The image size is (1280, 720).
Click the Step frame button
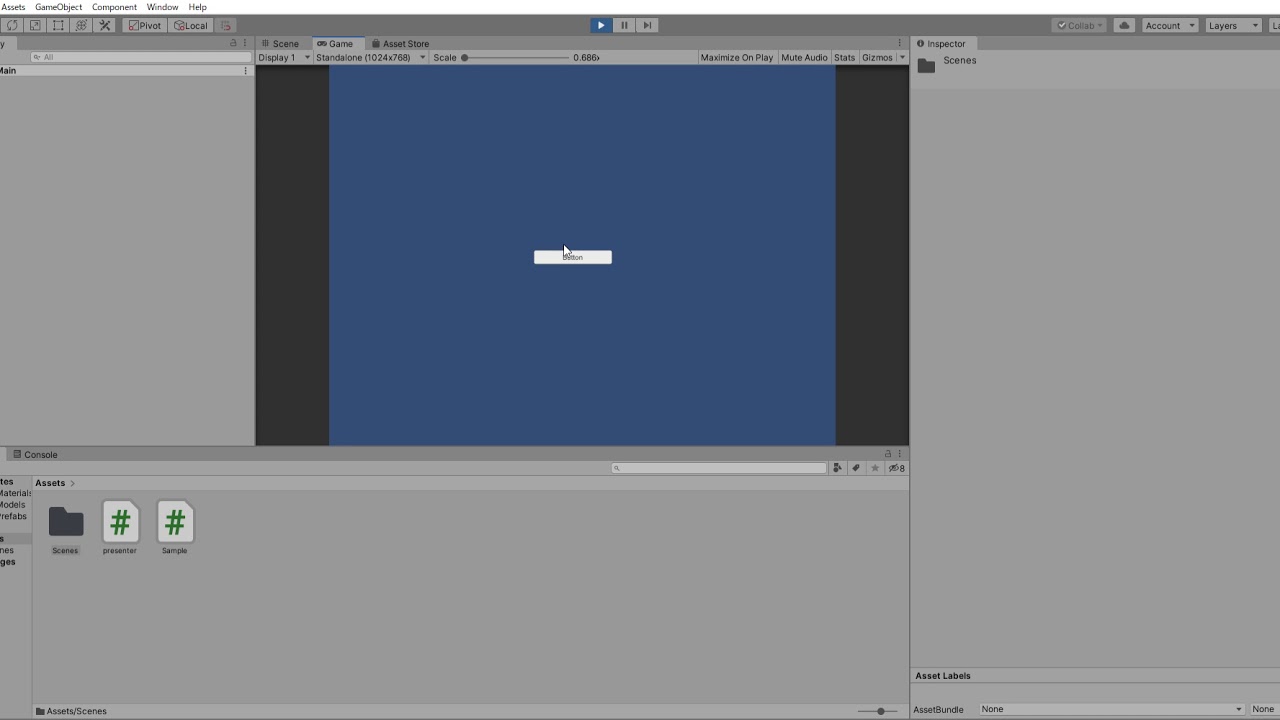(x=647, y=25)
